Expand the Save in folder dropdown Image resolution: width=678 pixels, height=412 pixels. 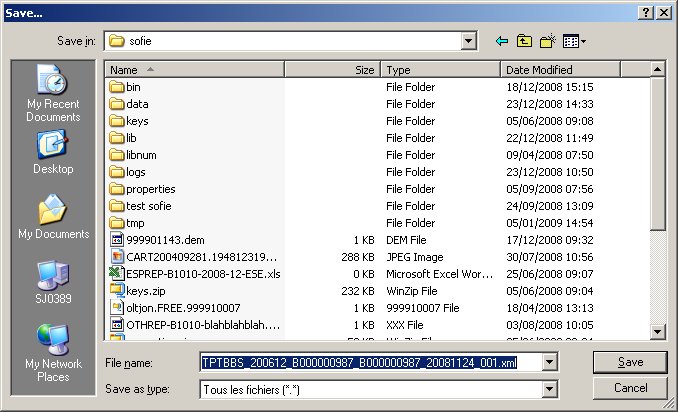[x=467, y=41]
